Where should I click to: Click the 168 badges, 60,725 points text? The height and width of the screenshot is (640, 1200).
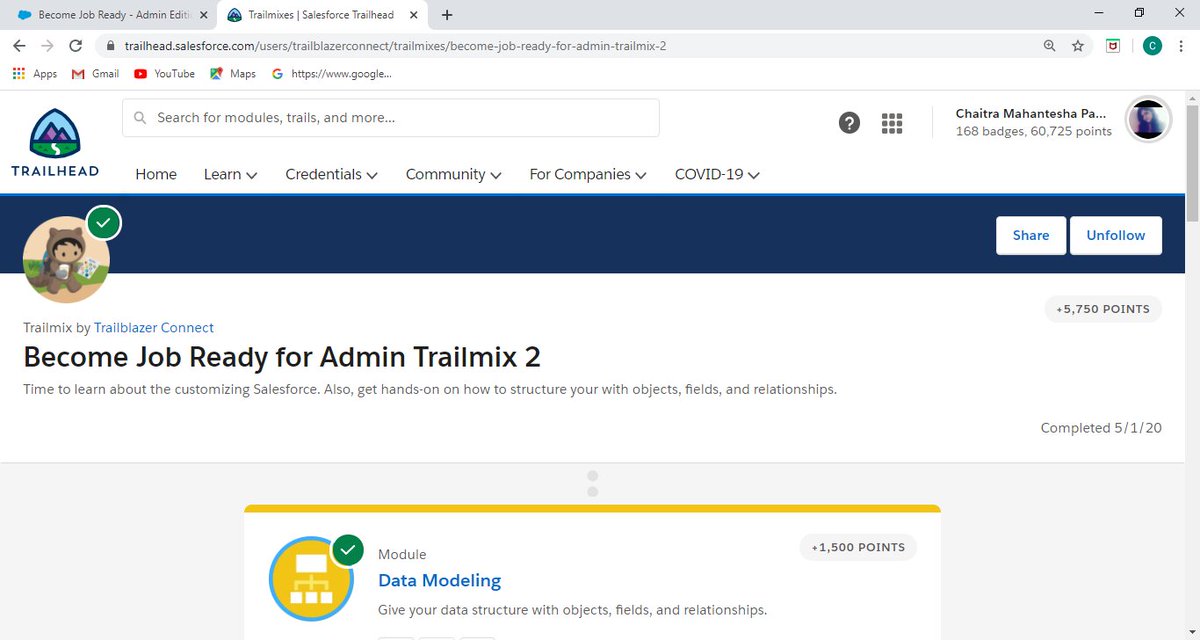(x=1033, y=131)
